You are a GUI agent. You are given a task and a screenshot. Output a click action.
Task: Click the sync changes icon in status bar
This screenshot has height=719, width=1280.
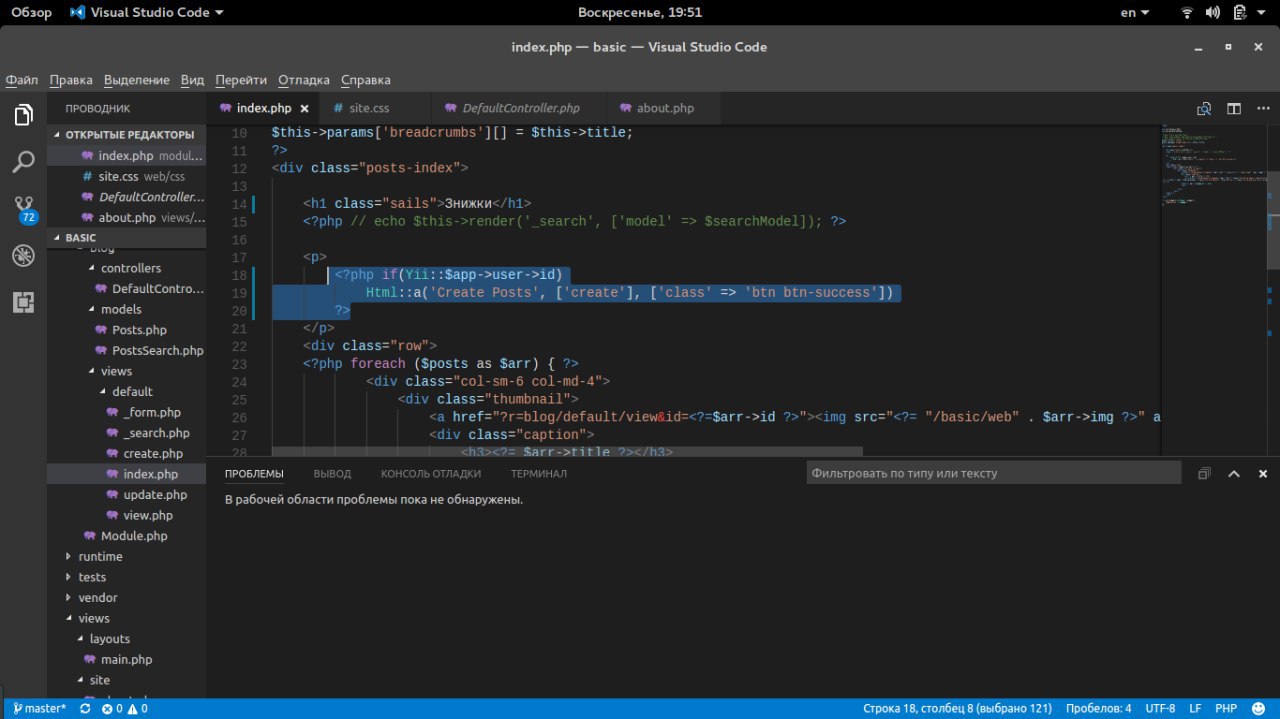click(85, 708)
